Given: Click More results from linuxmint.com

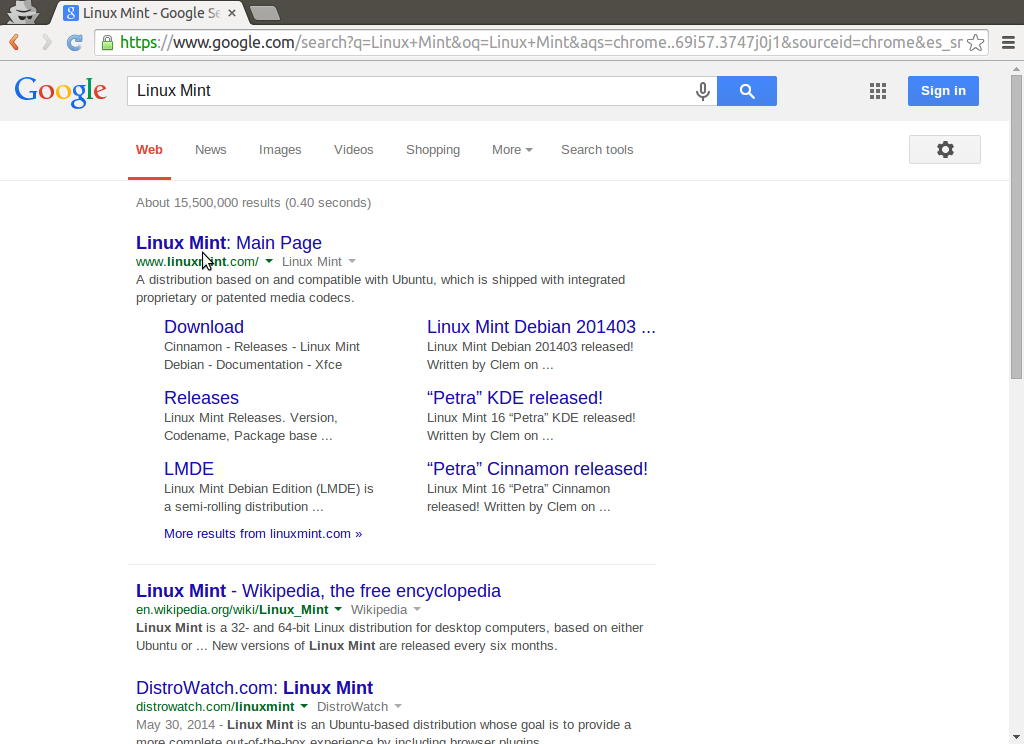Looking at the screenshot, I should click(x=262, y=533).
